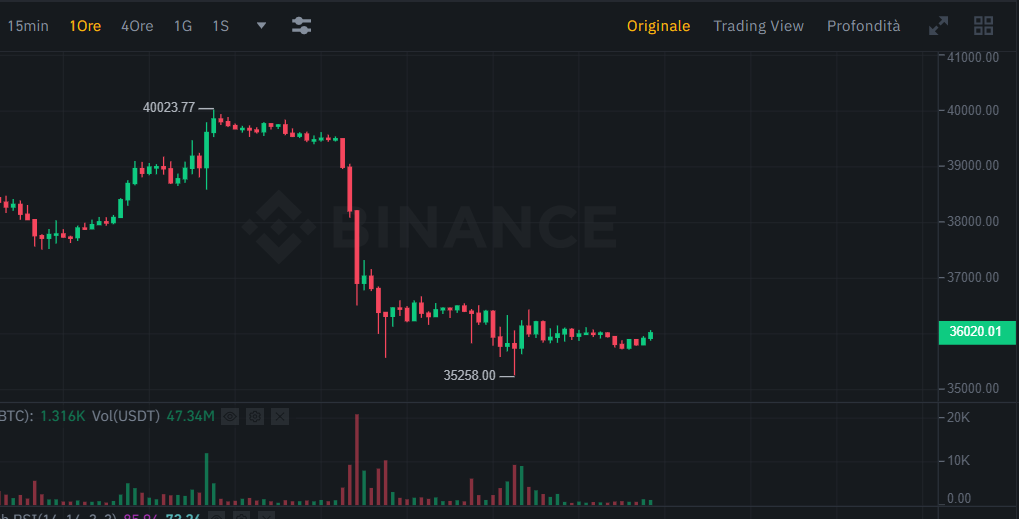Open the chart indicator settings sliders icon

point(302,26)
